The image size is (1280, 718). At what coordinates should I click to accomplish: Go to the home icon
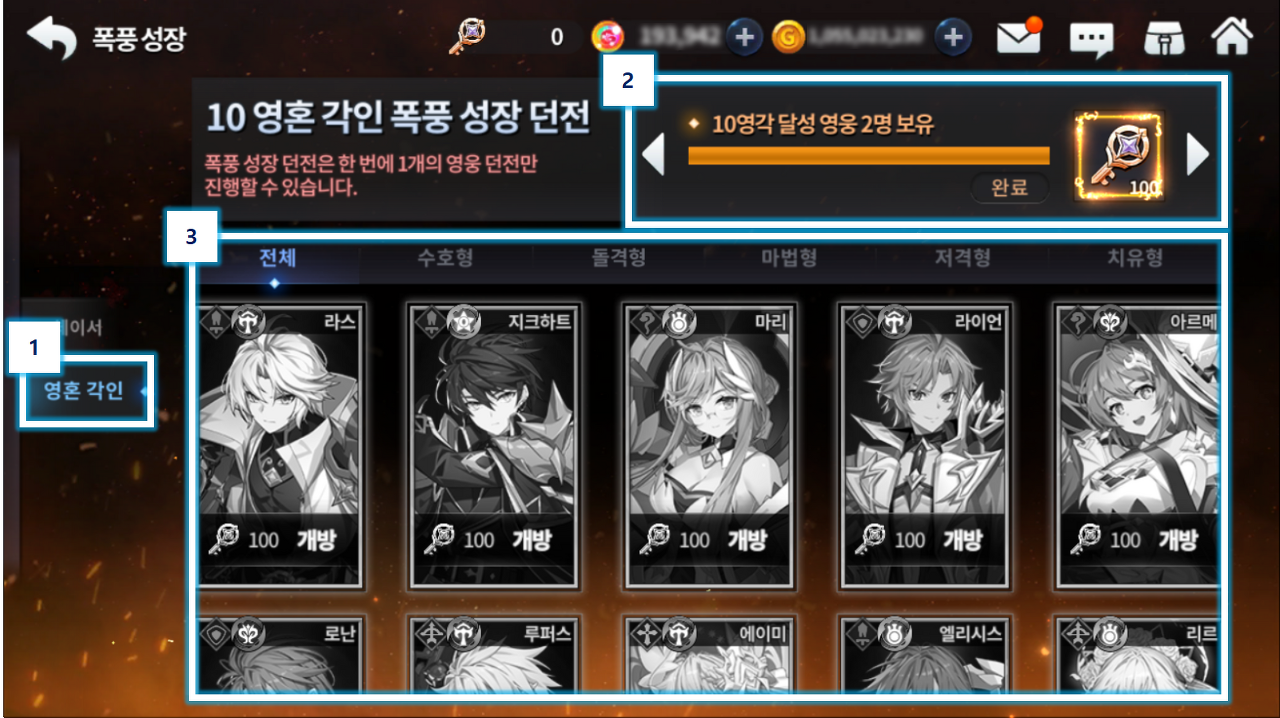pyautogui.click(x=1231, y=36)
